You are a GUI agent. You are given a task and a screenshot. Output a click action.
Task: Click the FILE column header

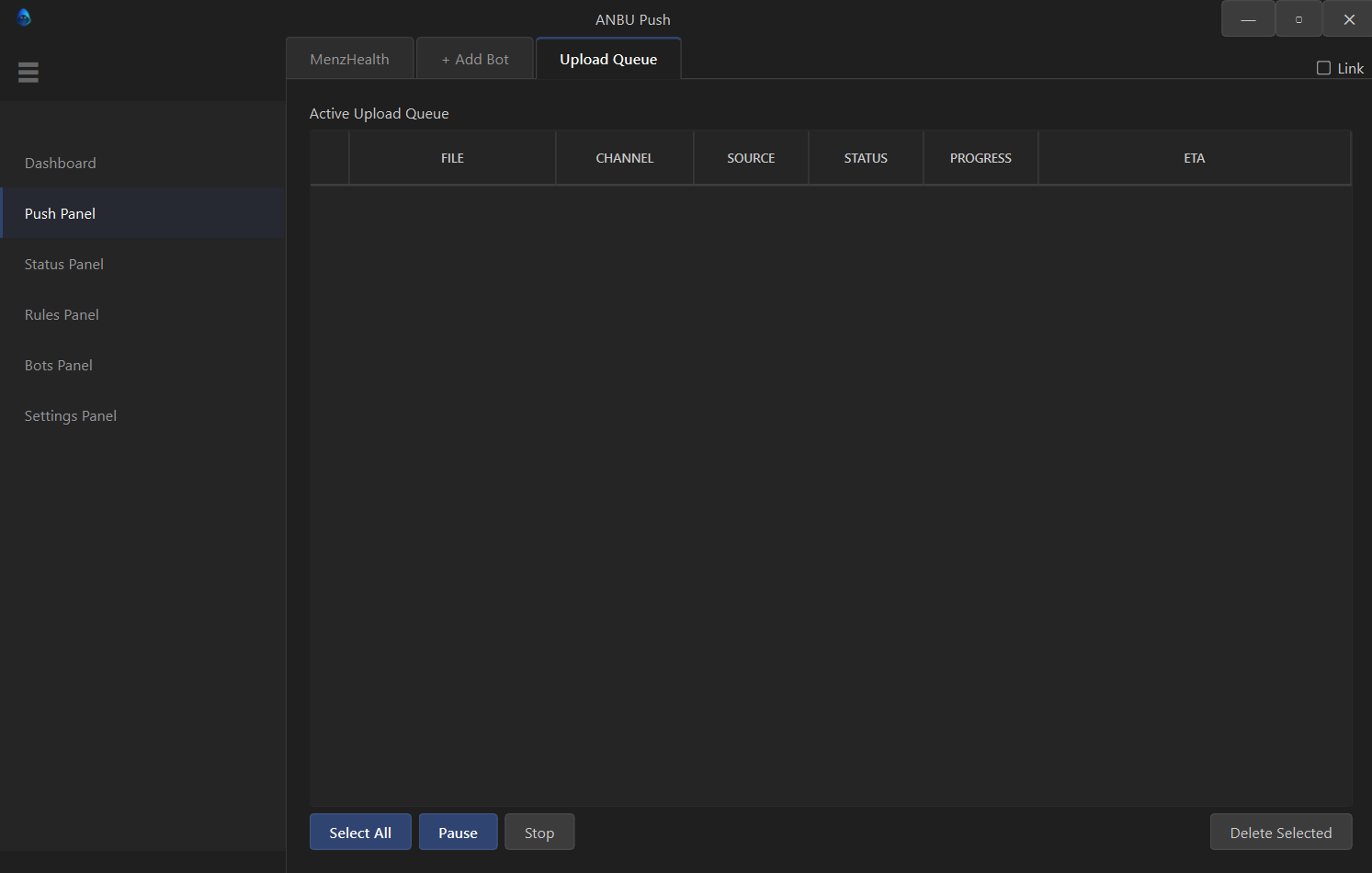pyautogui.click(x=452, y=157)
